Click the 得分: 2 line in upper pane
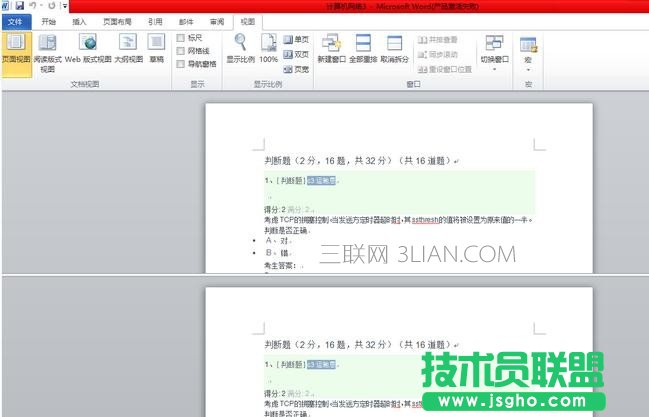This screenshot has height=417, width=649. pyautogui.click(x=288, y=210)
